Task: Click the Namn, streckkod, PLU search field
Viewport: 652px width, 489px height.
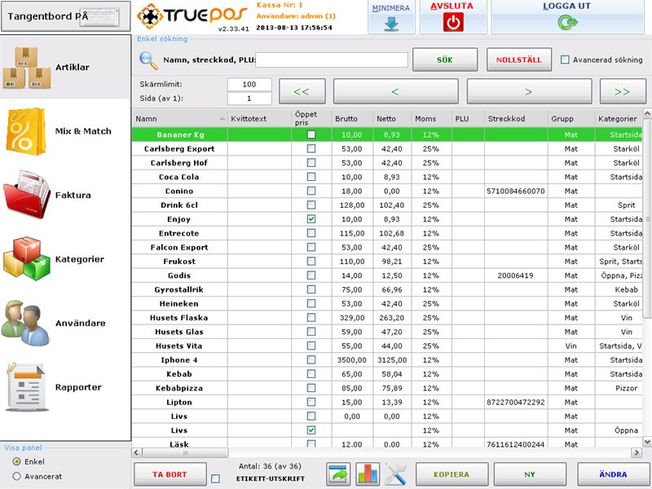Action: 331,60
